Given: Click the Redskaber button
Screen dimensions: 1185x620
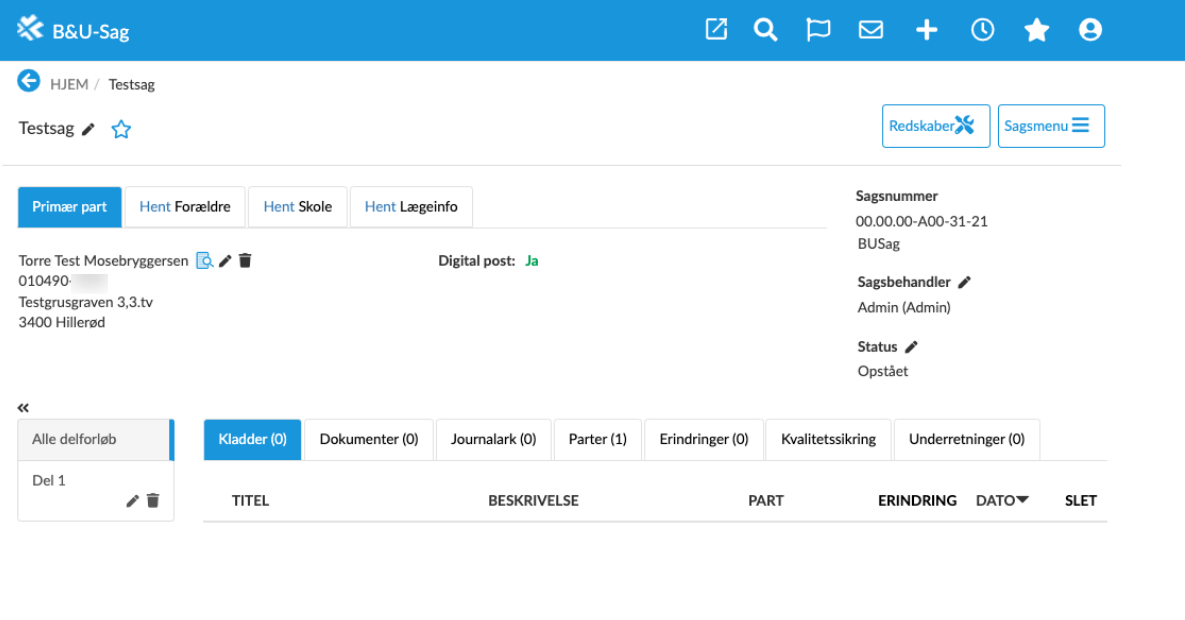Looking at the screenshot, I should point(935,126).
